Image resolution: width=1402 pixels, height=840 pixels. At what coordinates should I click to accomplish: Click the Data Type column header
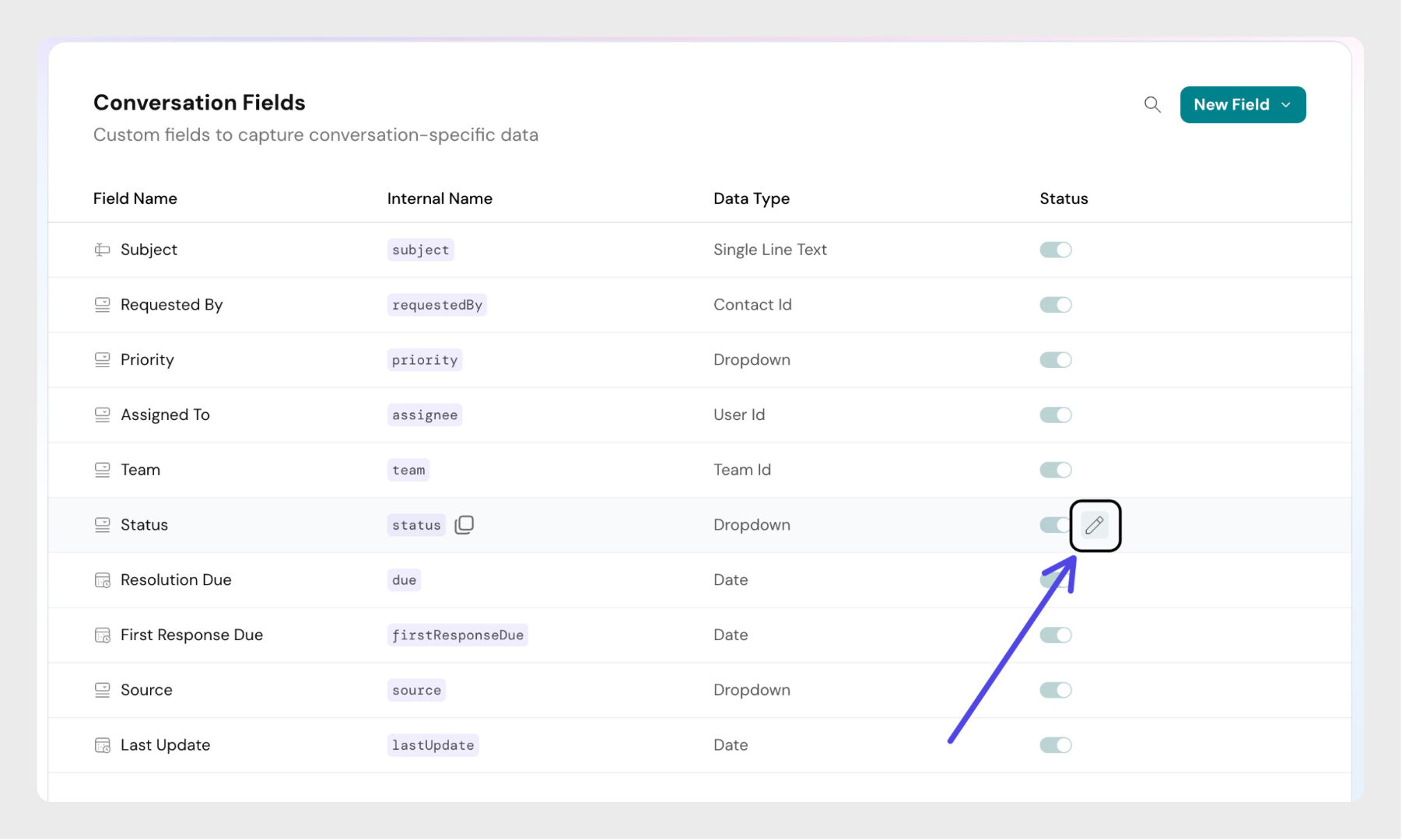(751, 198)
